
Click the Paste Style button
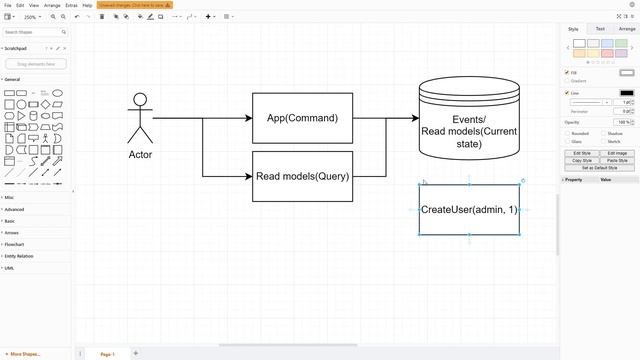pos(617,160)
